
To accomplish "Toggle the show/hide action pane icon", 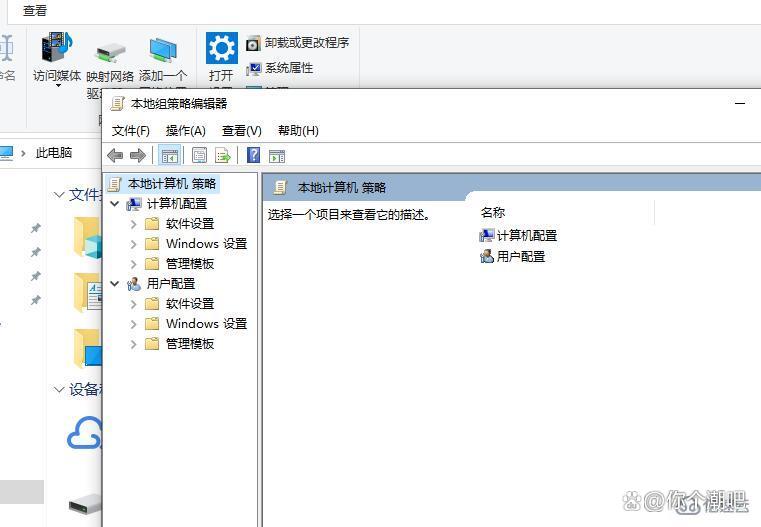I will coord(277,156).
